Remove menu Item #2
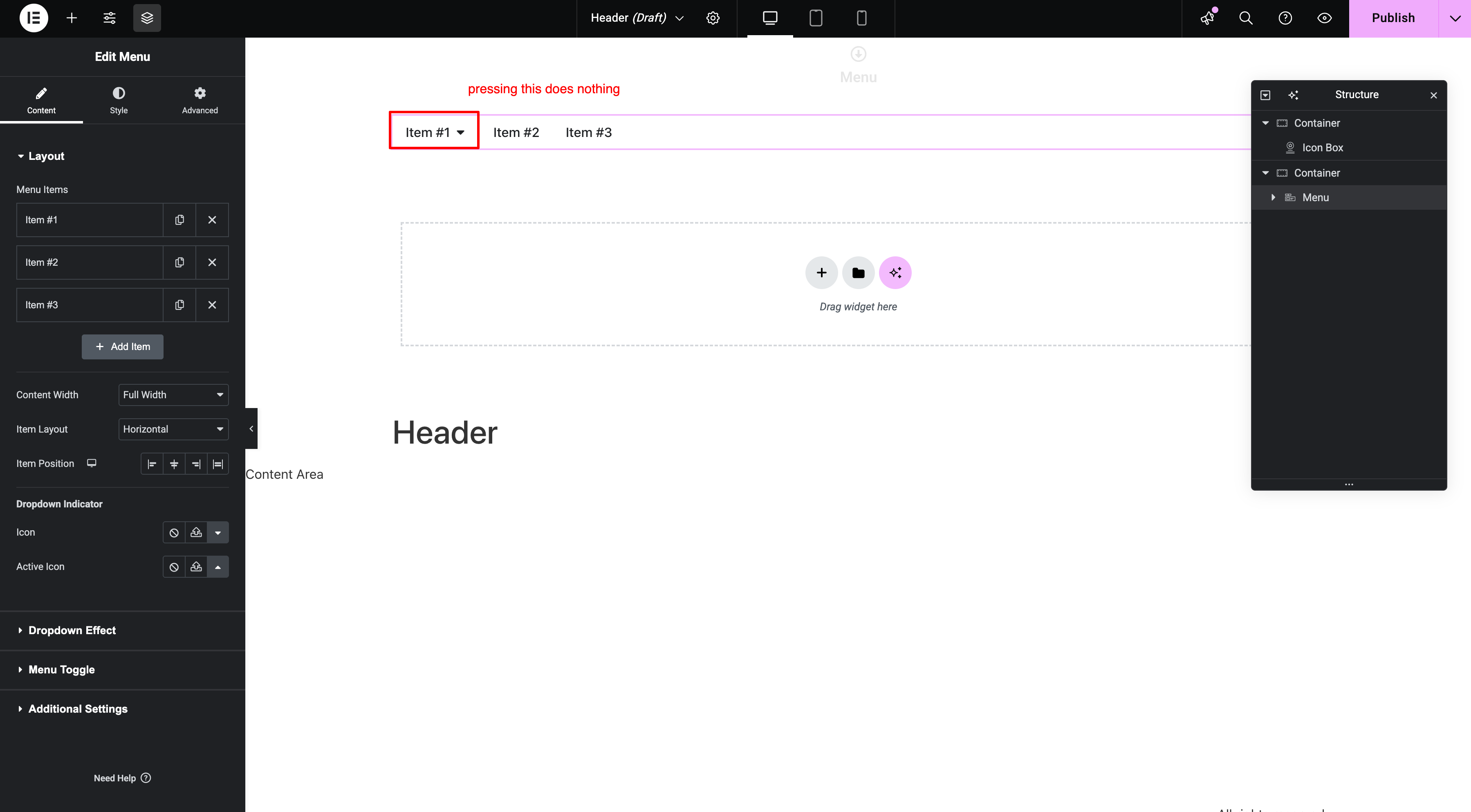Screen dimensions: 1471x812 tap(212, 262)
